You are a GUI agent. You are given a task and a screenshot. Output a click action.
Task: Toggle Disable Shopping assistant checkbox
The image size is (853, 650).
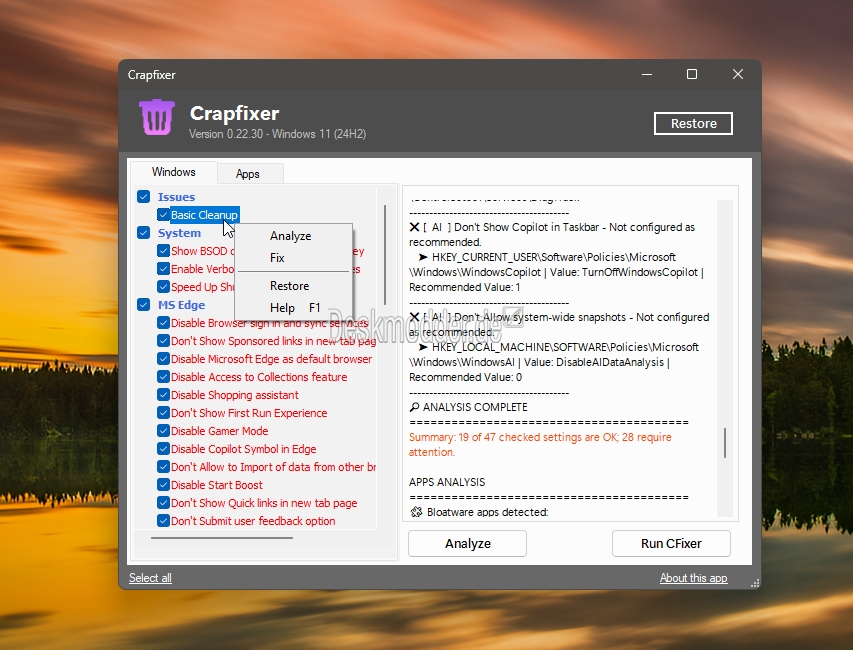click(163, 395)
